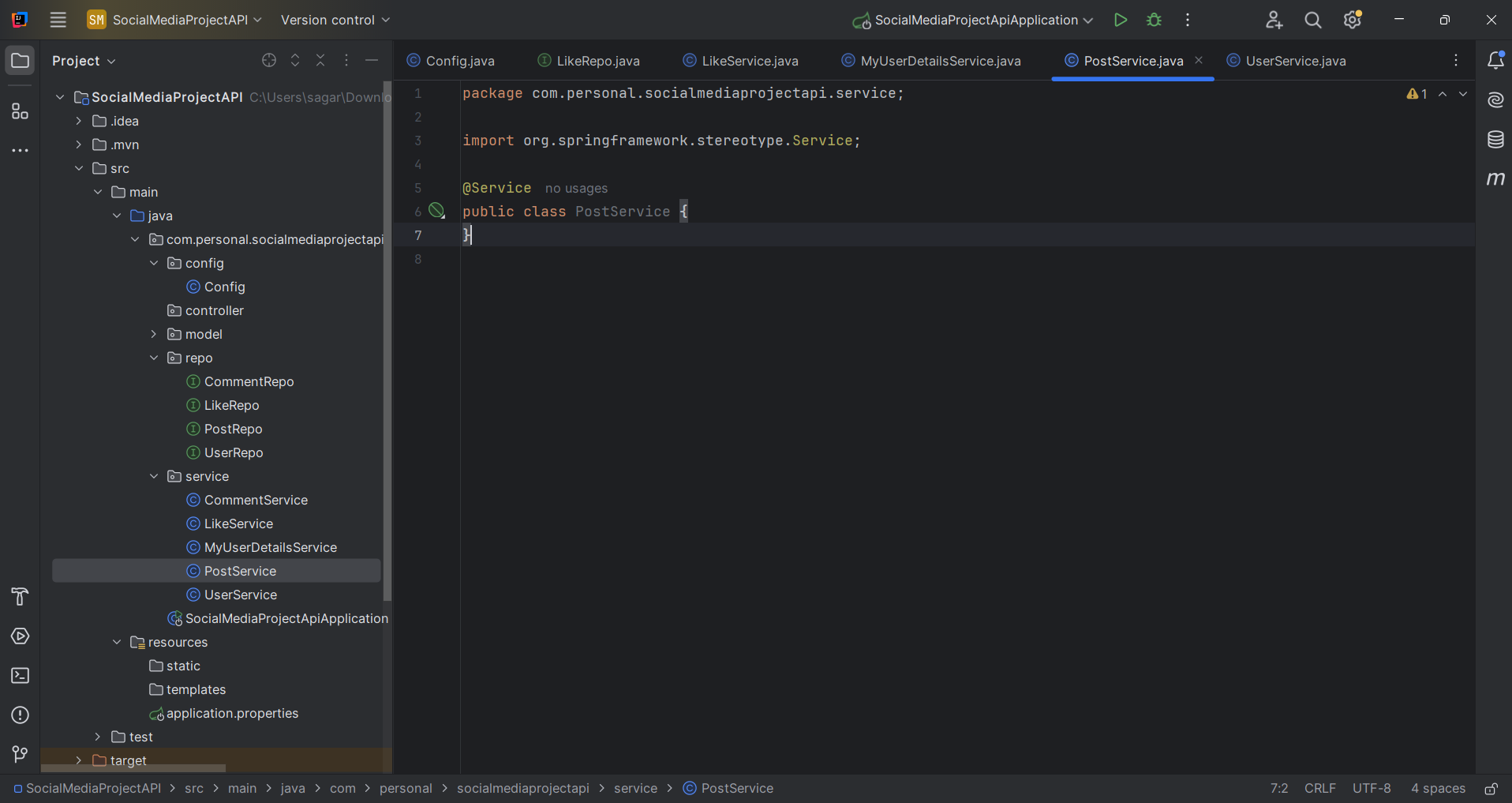Go to next highlighted error arrow
1512x803 pixels.
point(1463,94)
